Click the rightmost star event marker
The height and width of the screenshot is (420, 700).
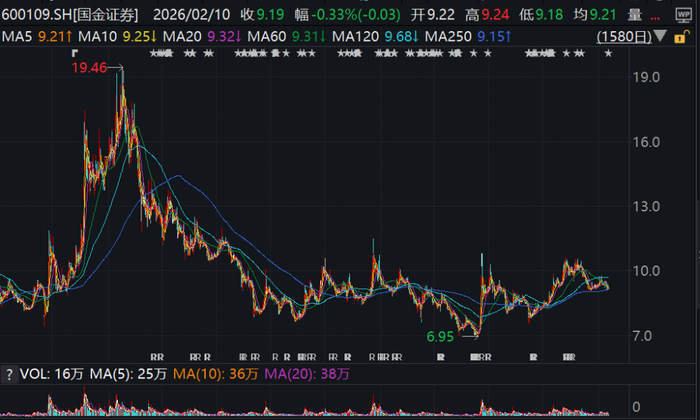click(608, 54)
